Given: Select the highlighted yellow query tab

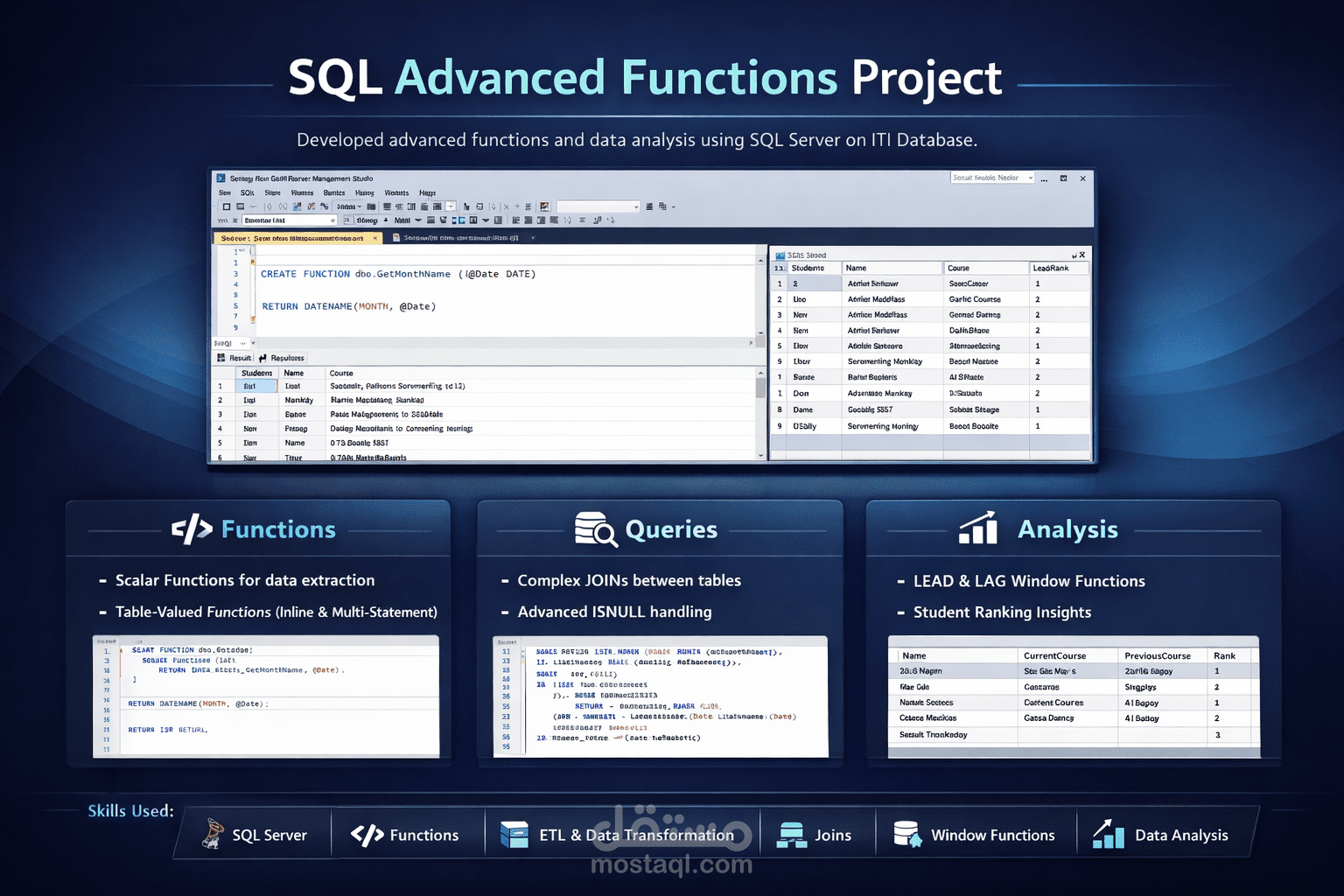Looking at the screenshot, I should coord(297,238).
